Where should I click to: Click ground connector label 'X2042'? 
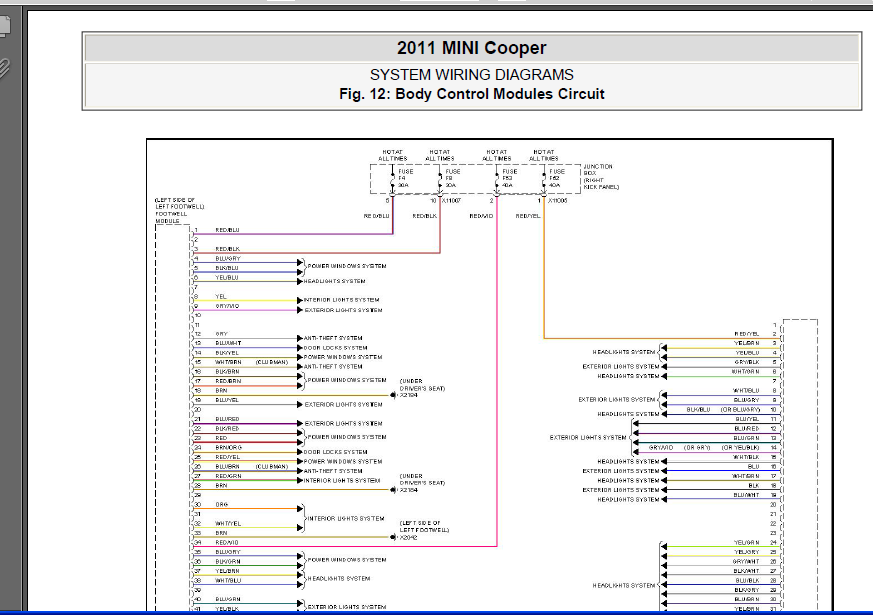click(x=408, y=538)
